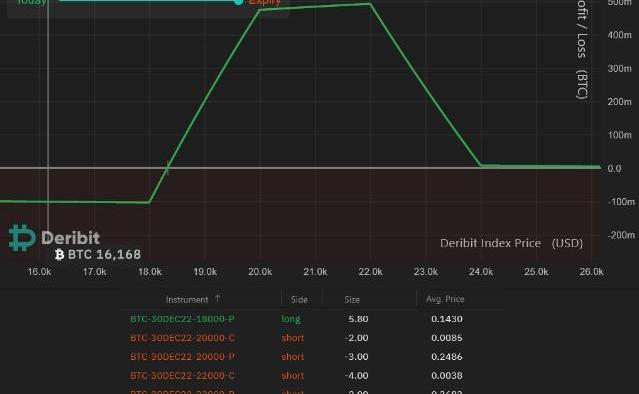Image resolution: width=639 pixels, height=394 pixels.
Task: Click the payoff curve peak at 22k
Action: click(x=370, y=4)
